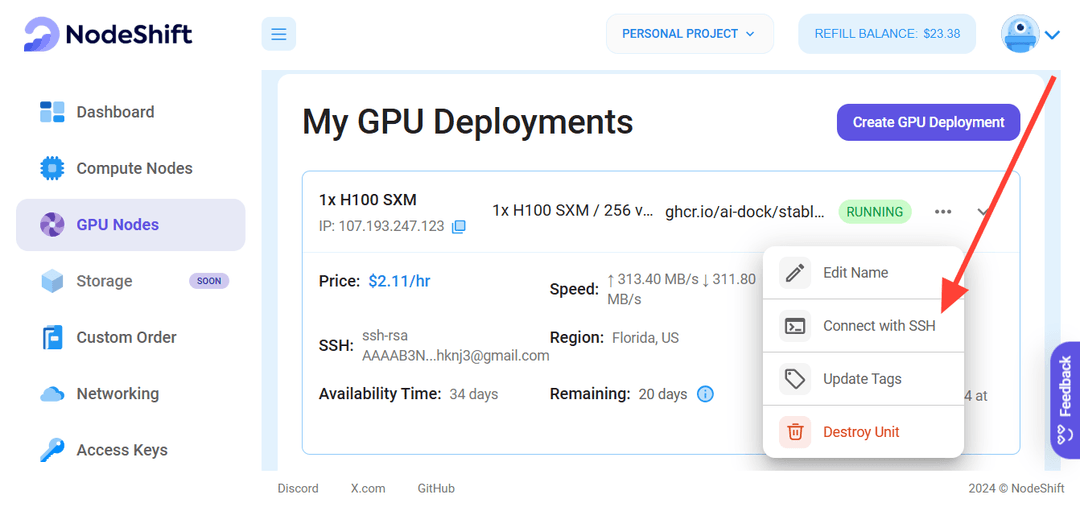Click the $2.11/hr price value

[399, 281]
